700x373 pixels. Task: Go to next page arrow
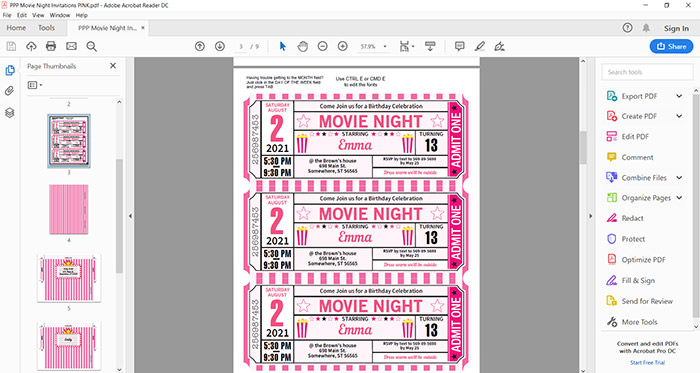[220, 46]
